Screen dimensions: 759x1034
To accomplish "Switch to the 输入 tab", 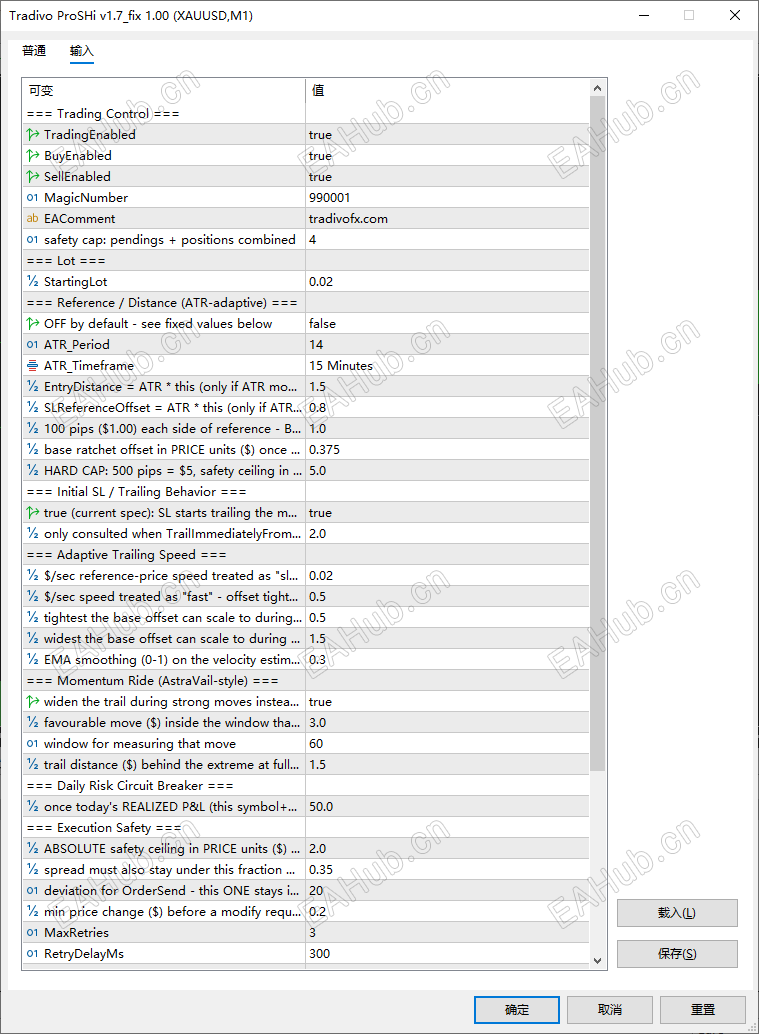I will [x=82, y=51].
